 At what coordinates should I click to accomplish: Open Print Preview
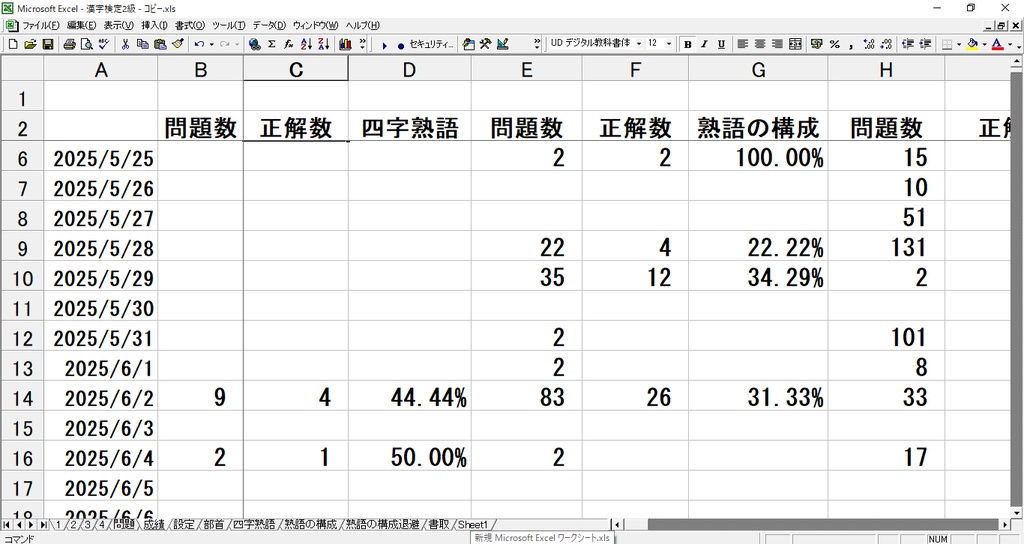click(86, 44)
